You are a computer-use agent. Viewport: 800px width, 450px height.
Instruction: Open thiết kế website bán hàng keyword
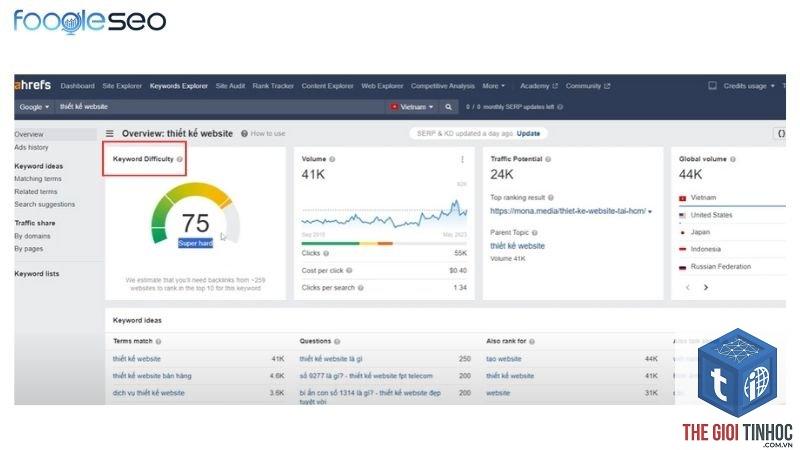(x=152, y=376)
